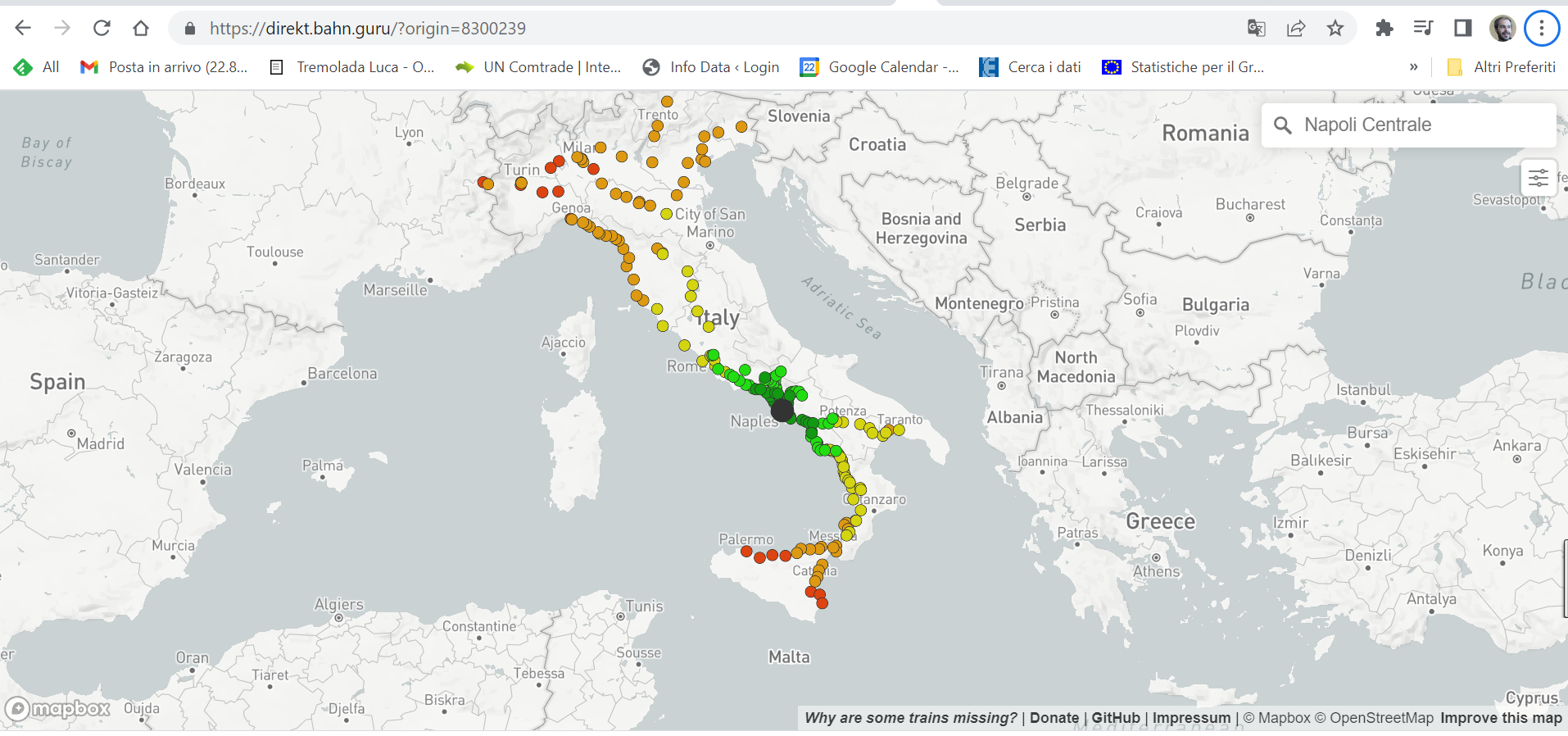The image size is (1568, 736).
Task: Toggle the browser side panel
Action: click(1462, 29)
